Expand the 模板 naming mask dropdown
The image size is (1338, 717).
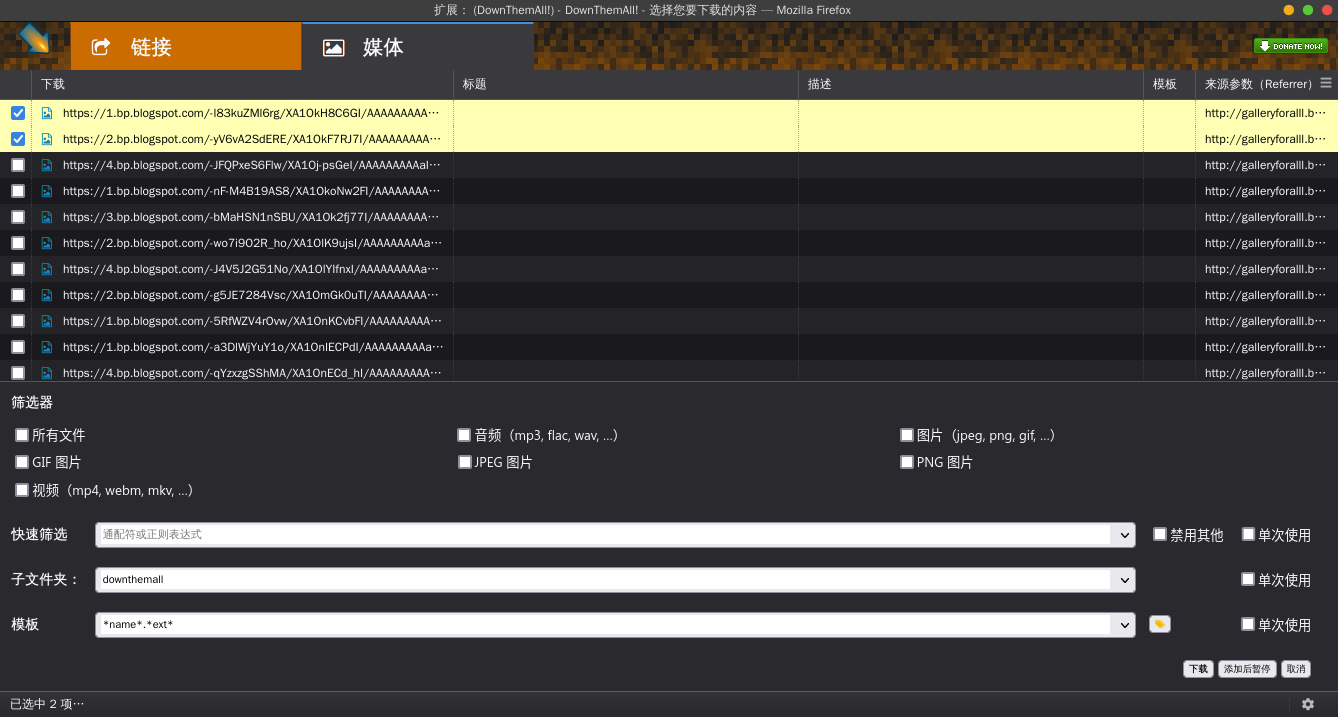[1124, 625]
